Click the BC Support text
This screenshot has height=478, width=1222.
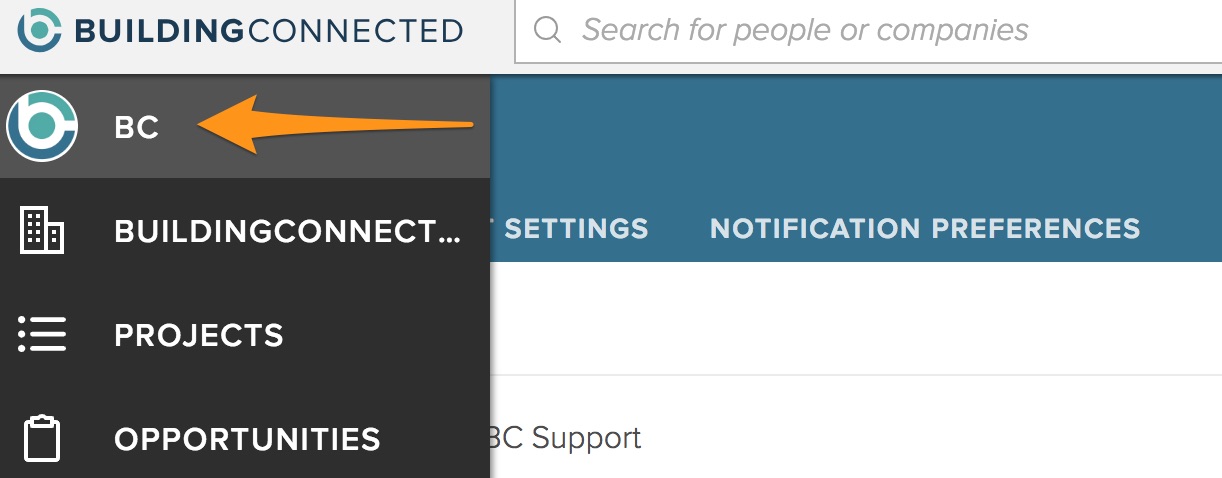565,438
